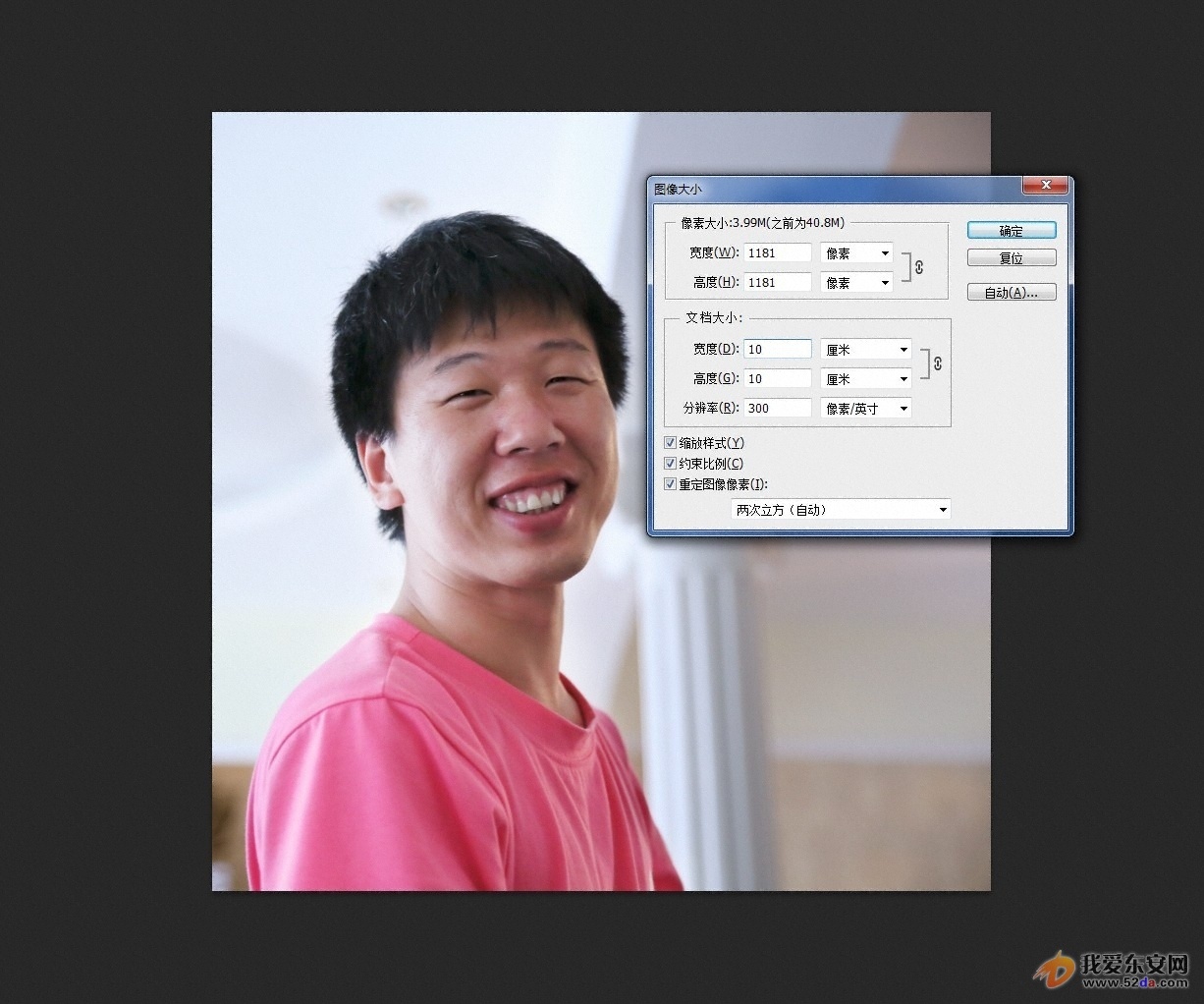Open the pixel width unit 像素 dropdown
This screenshot has width=1204, height=1004.
(856, 253)
